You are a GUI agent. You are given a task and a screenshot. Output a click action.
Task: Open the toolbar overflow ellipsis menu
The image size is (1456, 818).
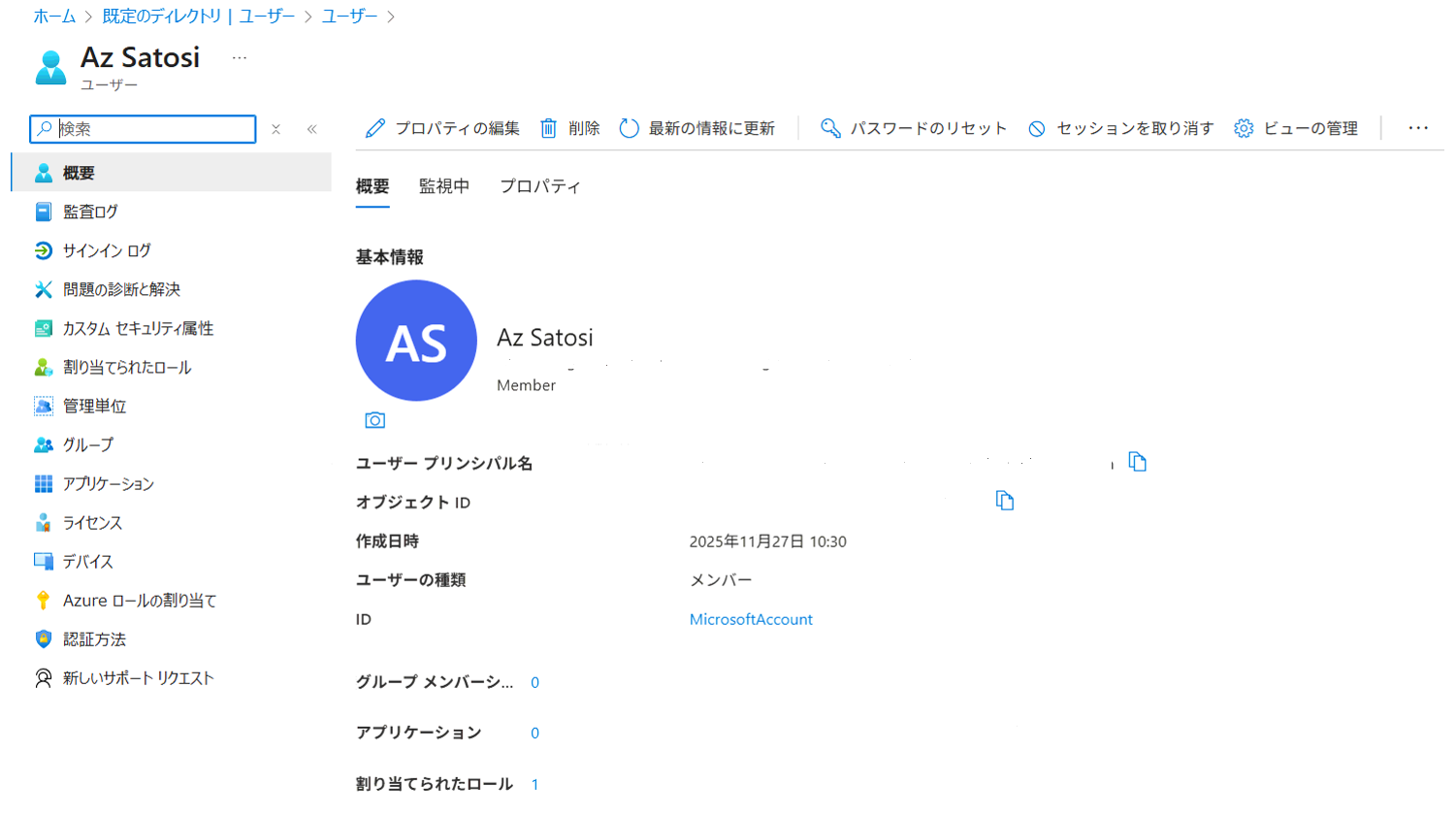[x=1418, y=127]
